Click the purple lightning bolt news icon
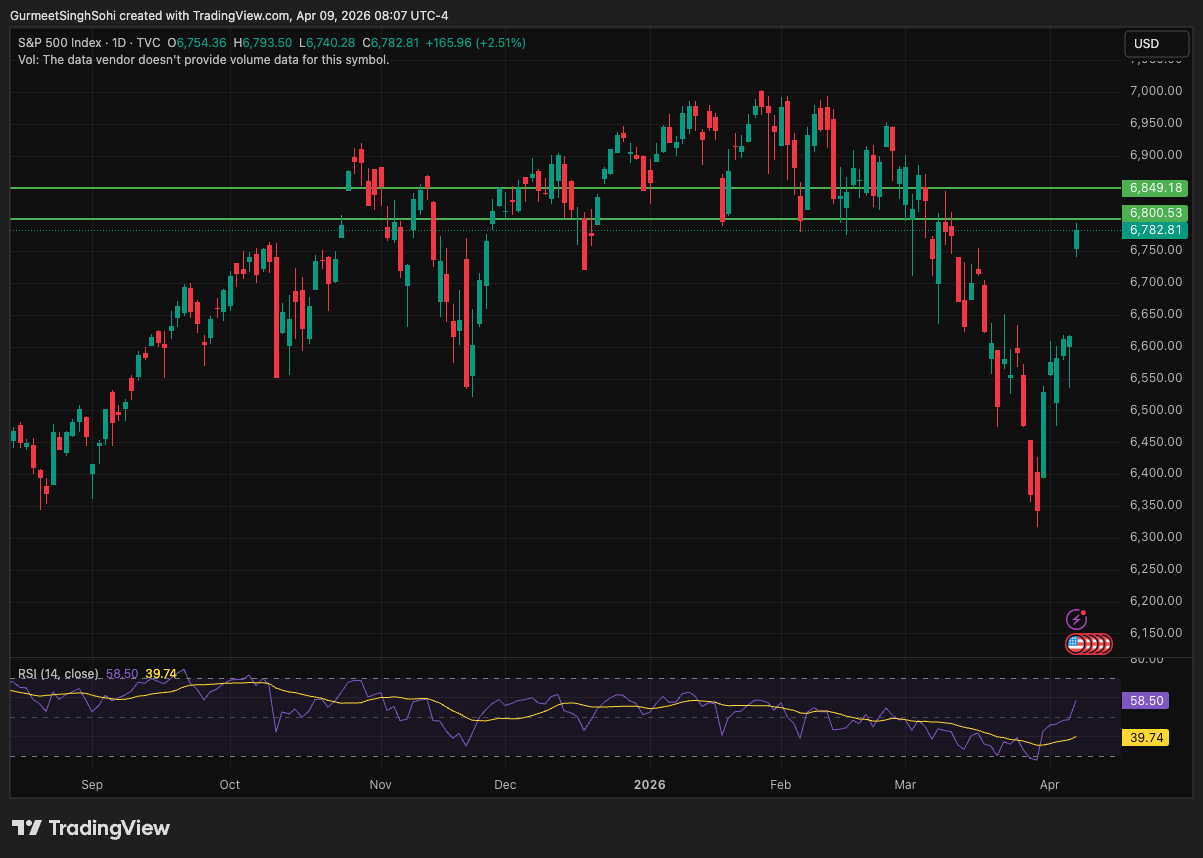The height and width of the screenshot is (858, 1203). coord(1076,619)
